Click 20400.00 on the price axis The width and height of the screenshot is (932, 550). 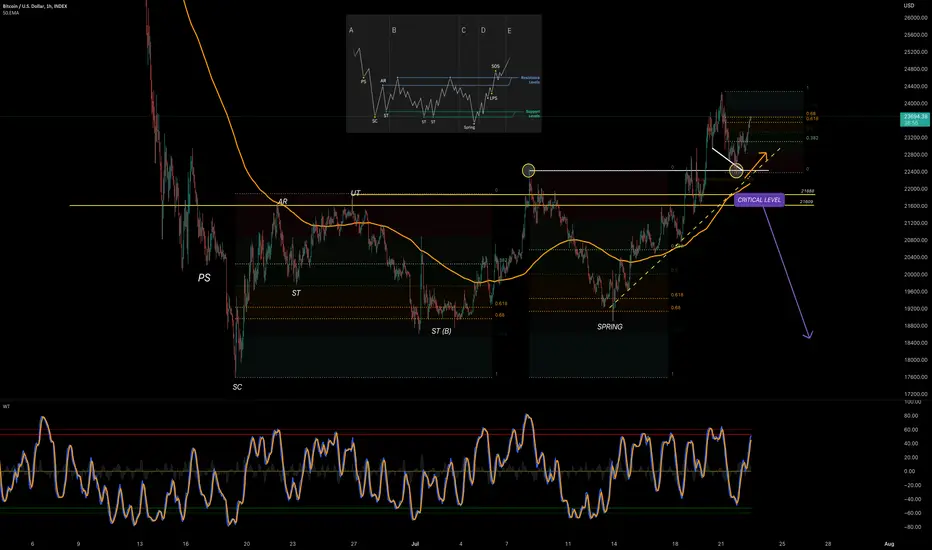pos(916,257)
